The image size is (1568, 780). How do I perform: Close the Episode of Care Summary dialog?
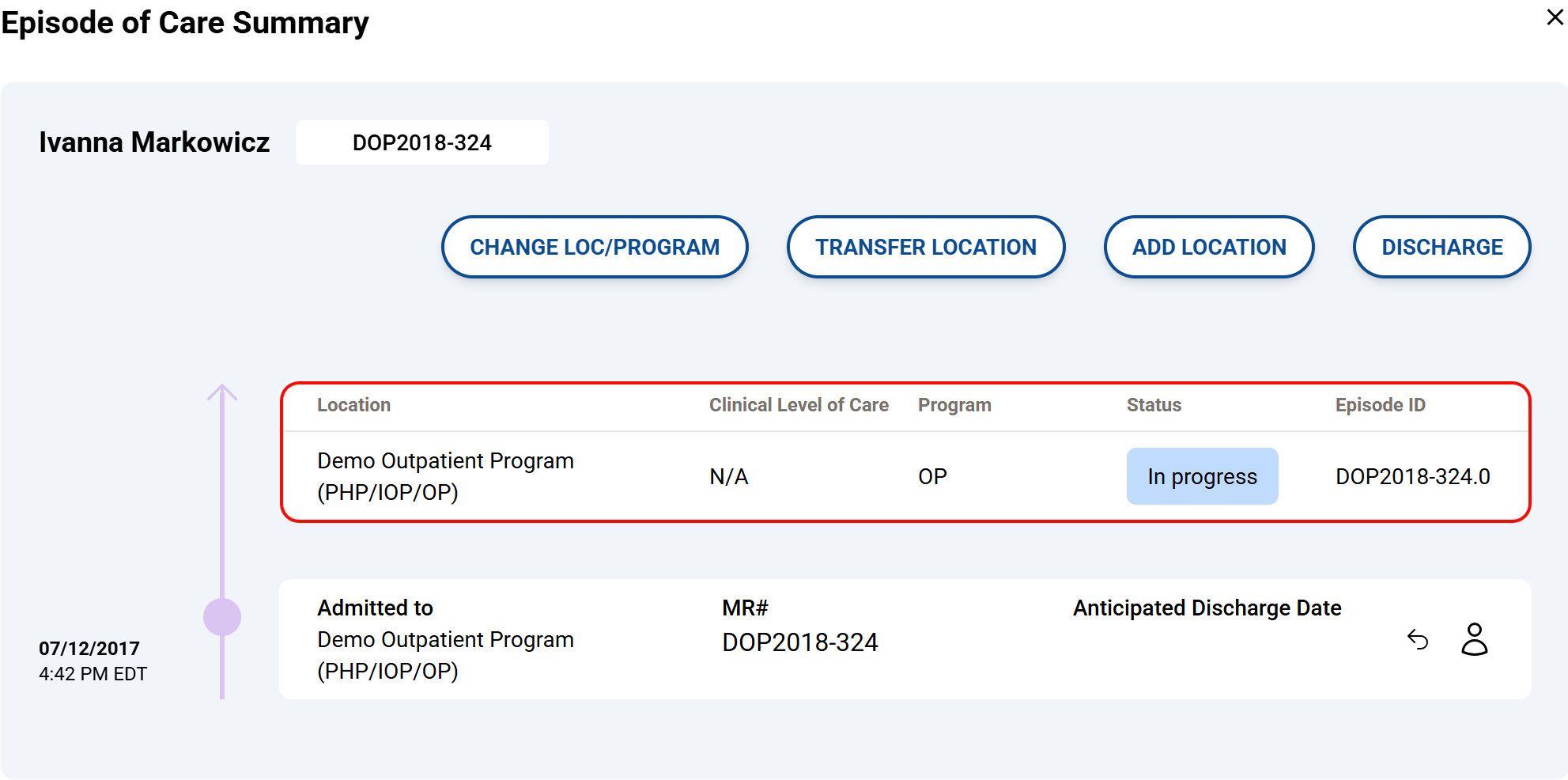pos(1555,17)
